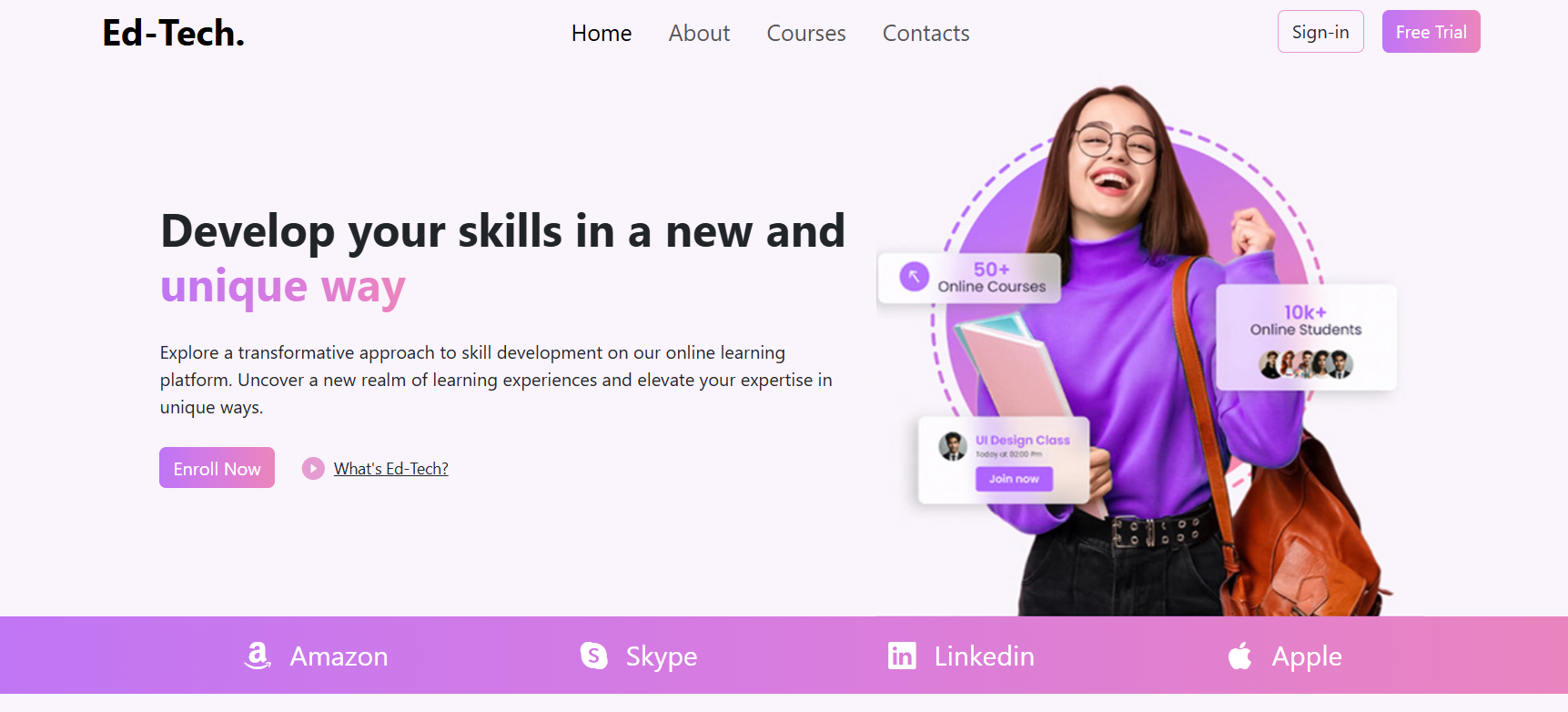This screenshot has height=712, width=1568.
Task: Click the Amazon partner name text
Action: point(339,656)
